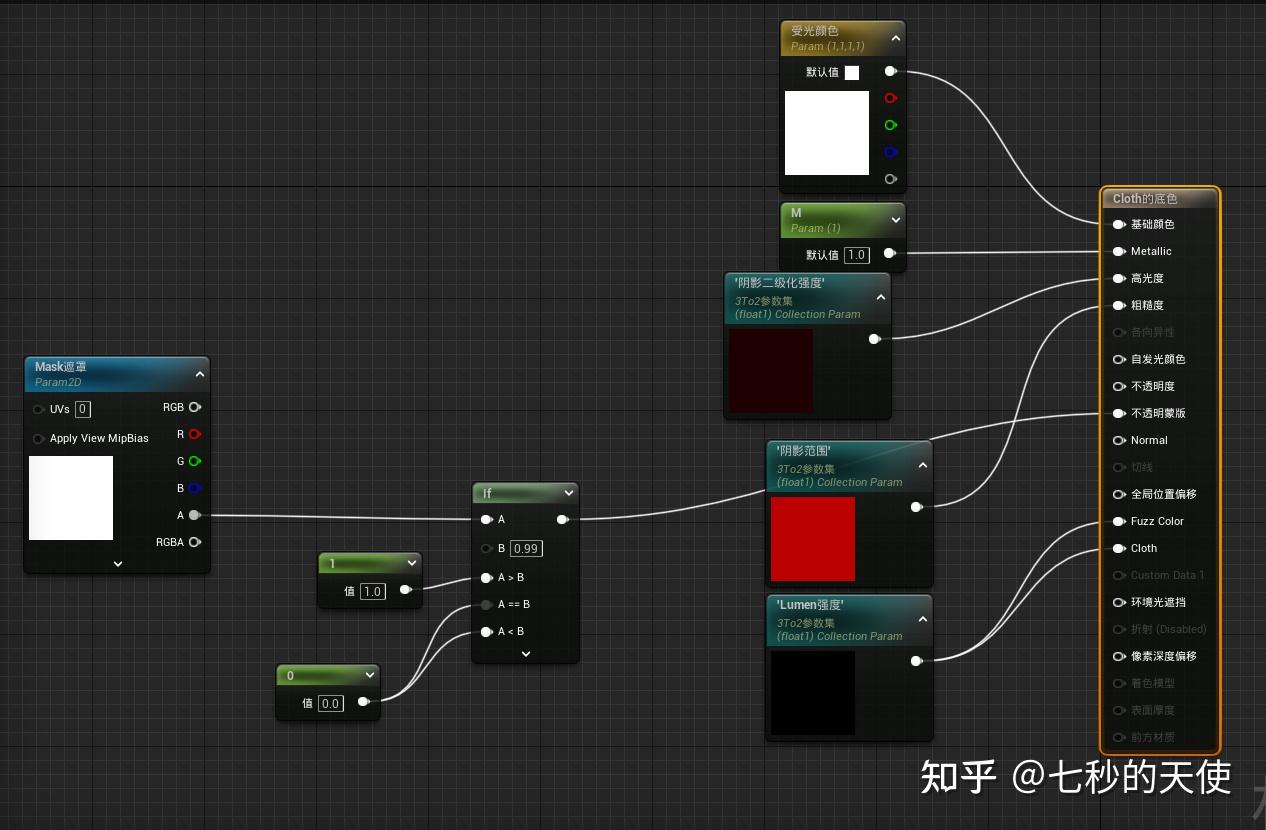Collapse the 受光颜色 node with its chevron
Screen dimensions: 1266x830
[x=895, y=37]
